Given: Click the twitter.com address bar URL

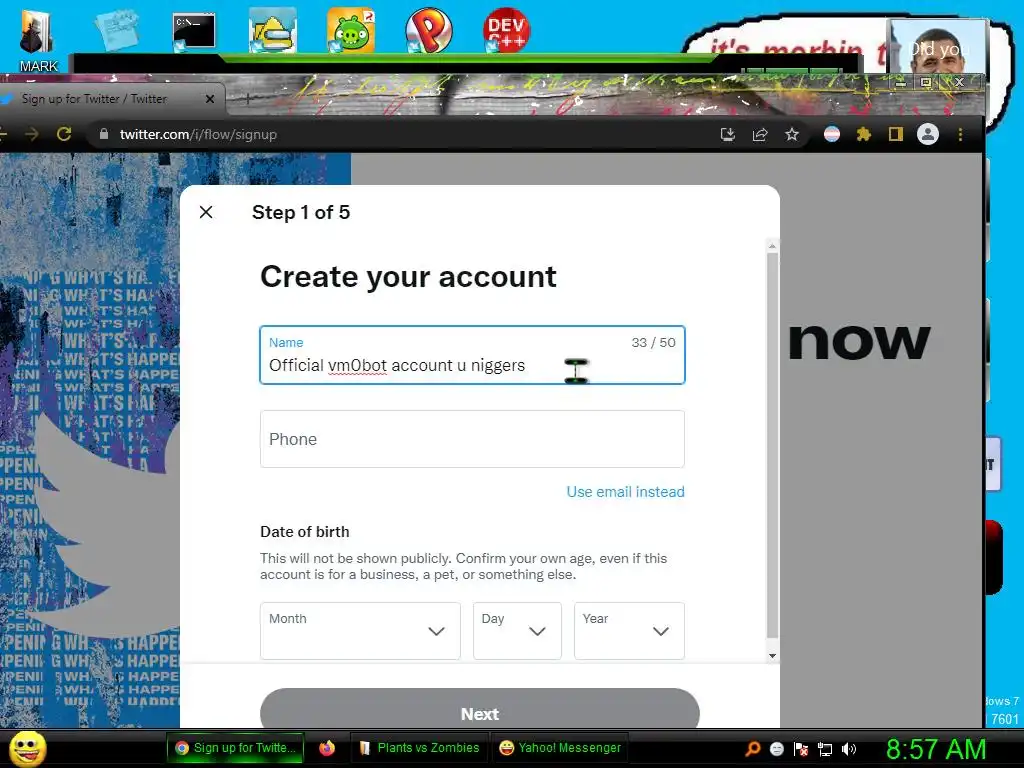Looking at the screenshot, I should point(198,135).
